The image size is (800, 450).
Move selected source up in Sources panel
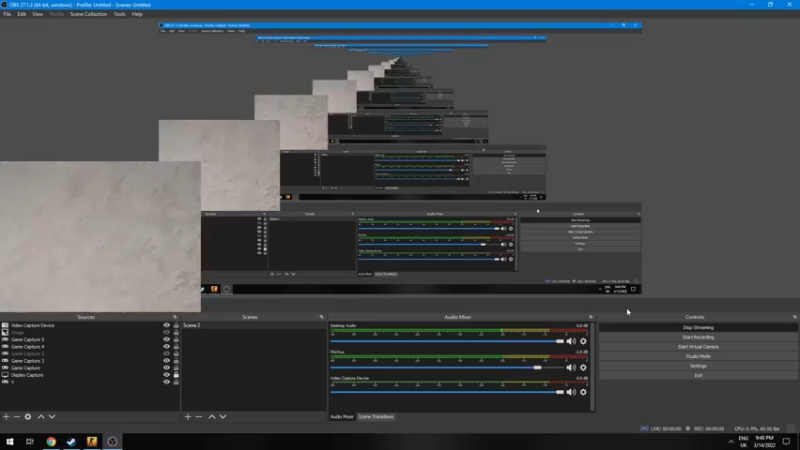pyautogui.click(x=41, y=417)
